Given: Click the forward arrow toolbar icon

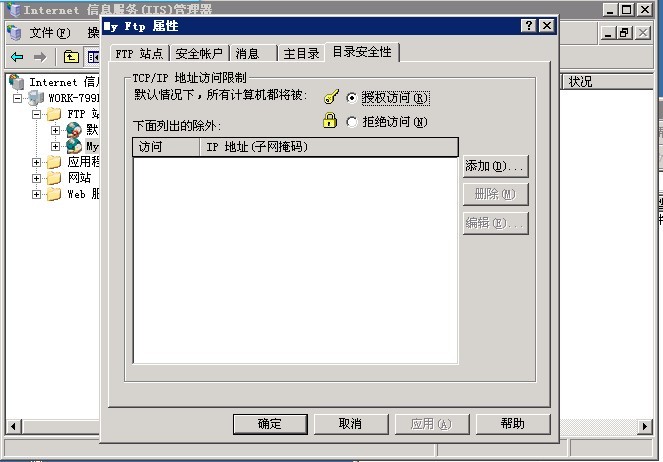Looking at the screenshot, I should [40, 57].
